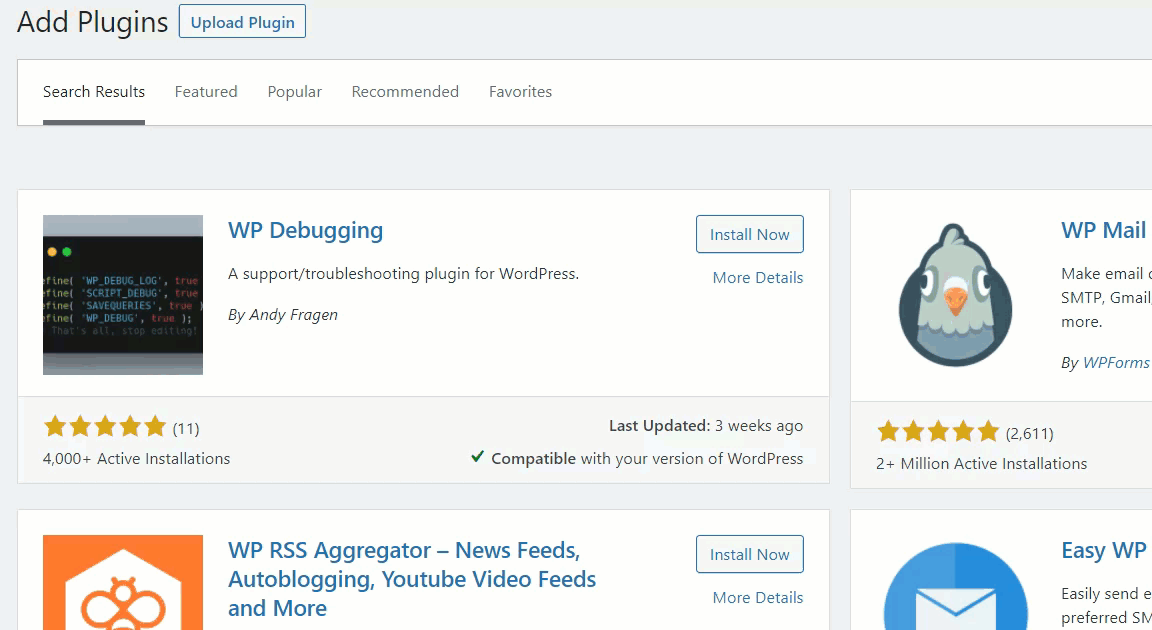Click the Add Plugins page heading
The width and height of the screenshot is (1152, 630).
(x=93, y=22)
